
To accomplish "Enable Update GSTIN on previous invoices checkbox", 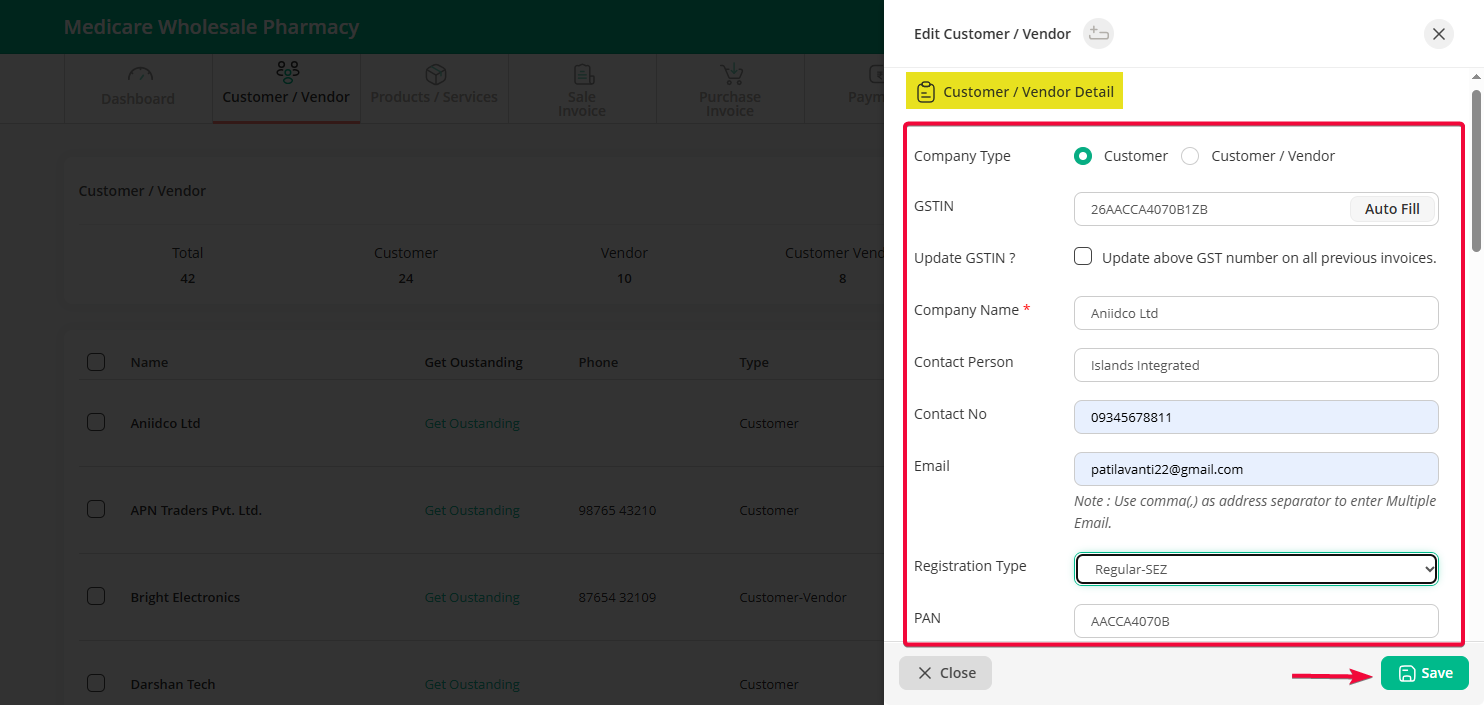I will click(x=1083, y=257).
